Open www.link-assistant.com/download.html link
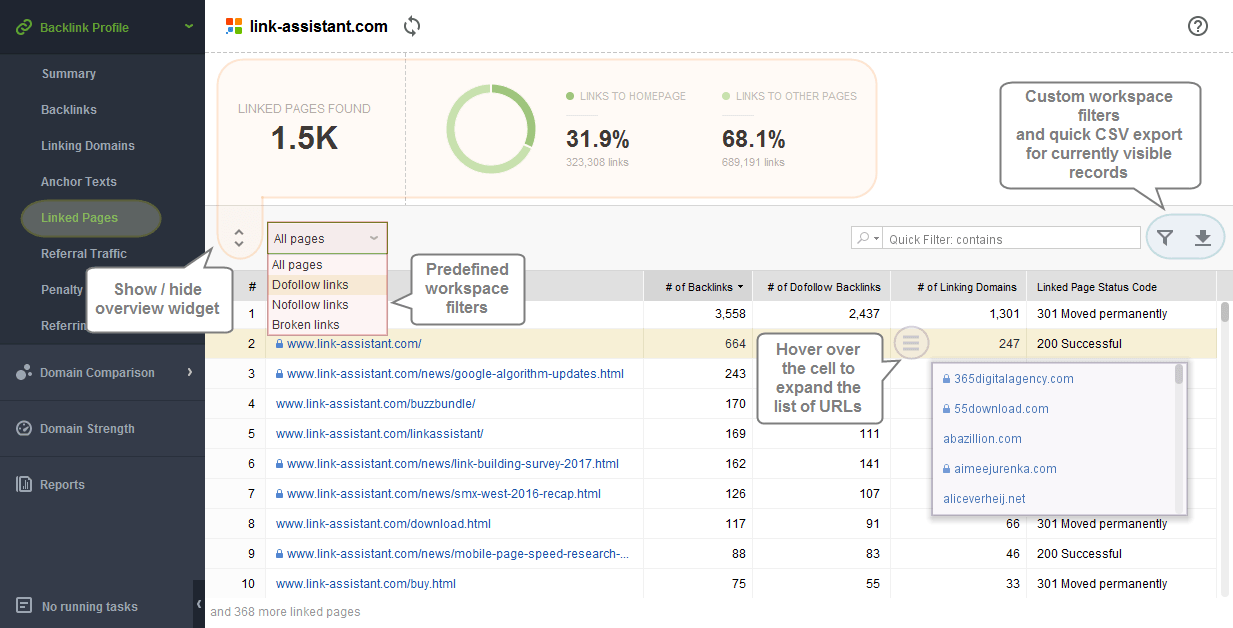This screenshot has height=628, width=1233. pyautogui.click(x=383, y=524)
